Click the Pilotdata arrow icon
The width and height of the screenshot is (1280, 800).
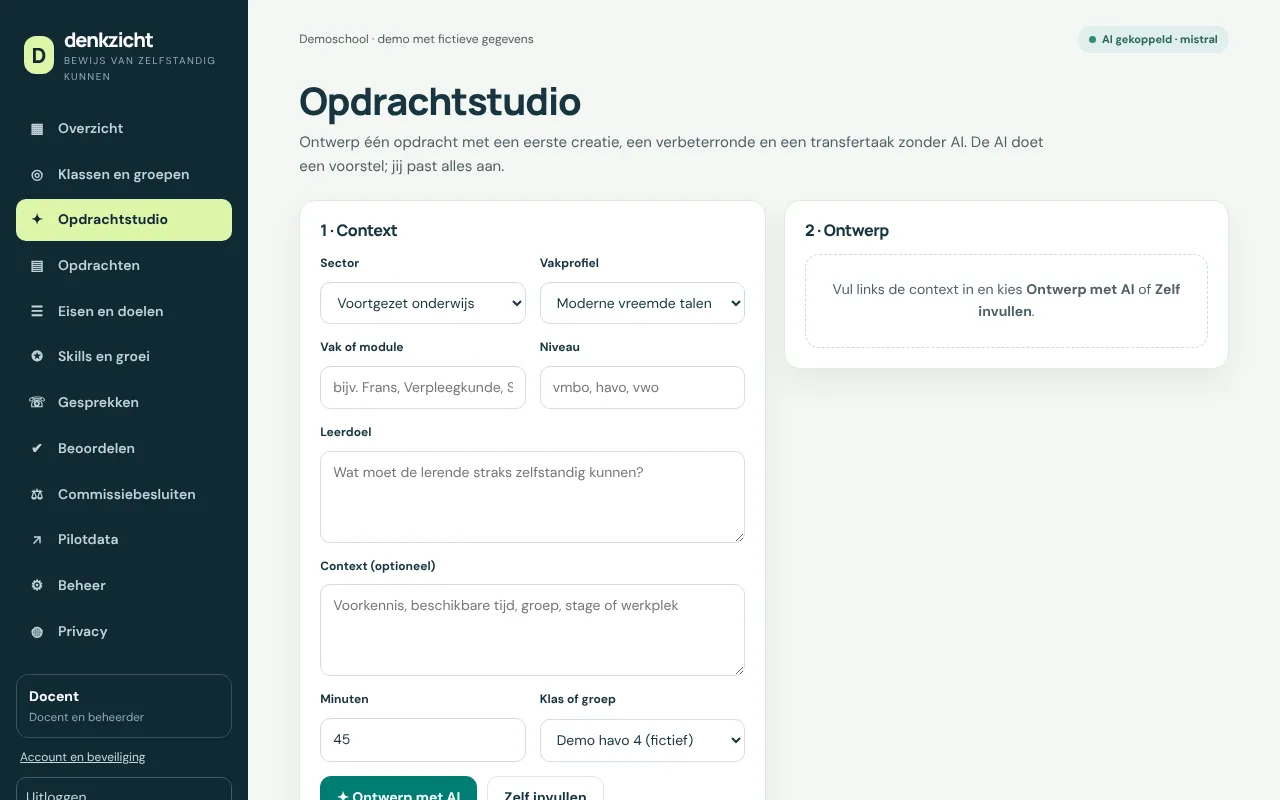click(x=37, y=540)
